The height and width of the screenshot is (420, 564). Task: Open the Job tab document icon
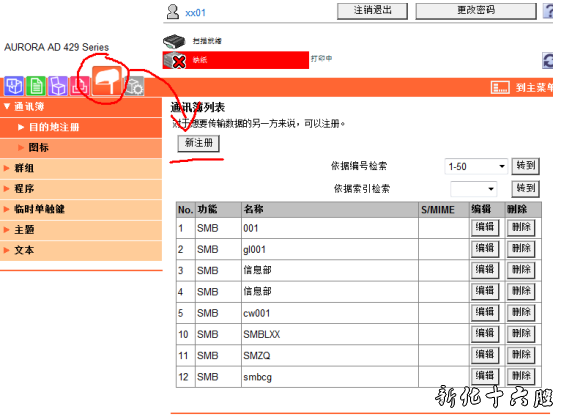pos(36,86)
